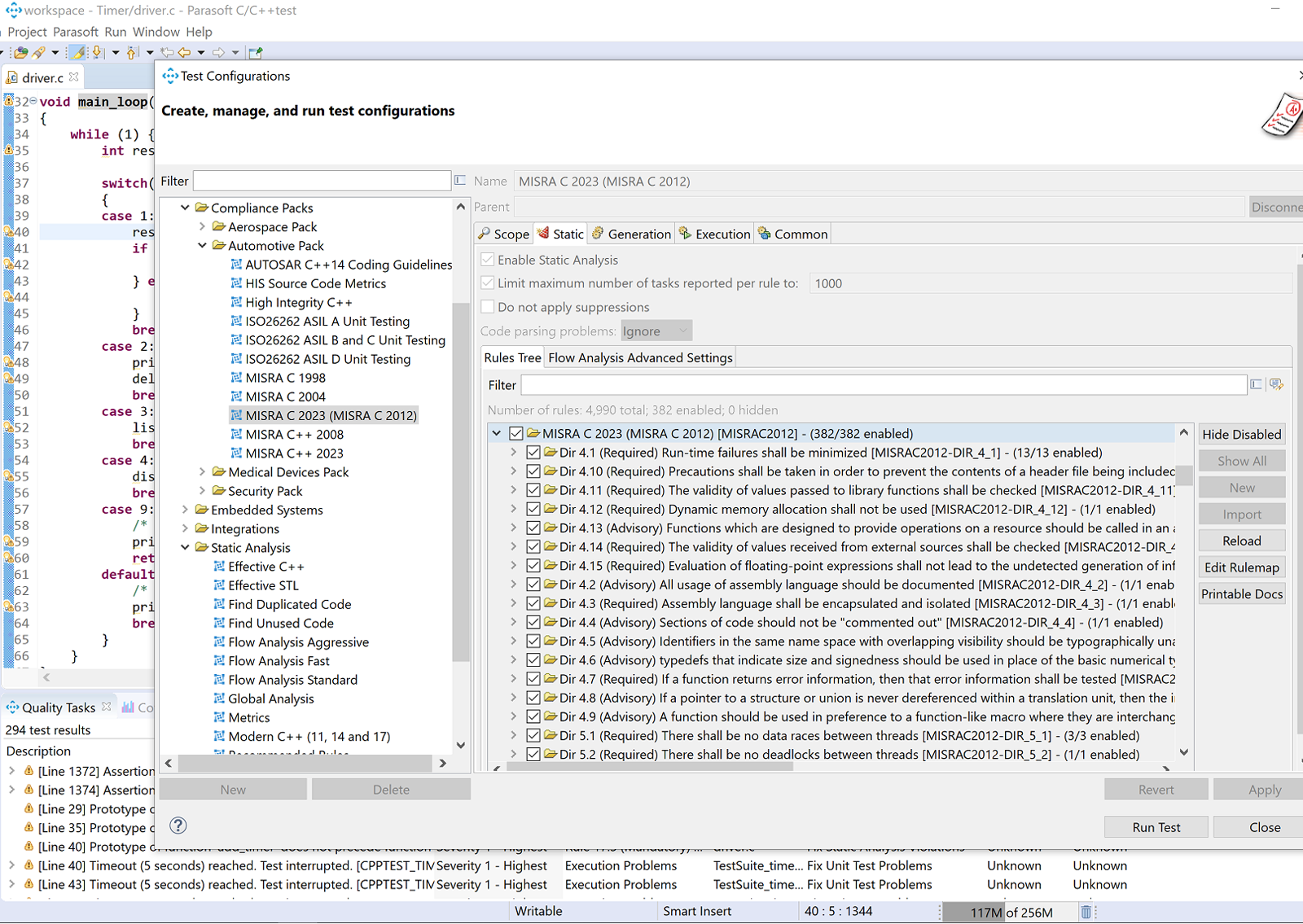The height and width of the screenshot is (924, 1303).
Task: Click the MISRA C 1998 configuration icon
Action: 236,378
